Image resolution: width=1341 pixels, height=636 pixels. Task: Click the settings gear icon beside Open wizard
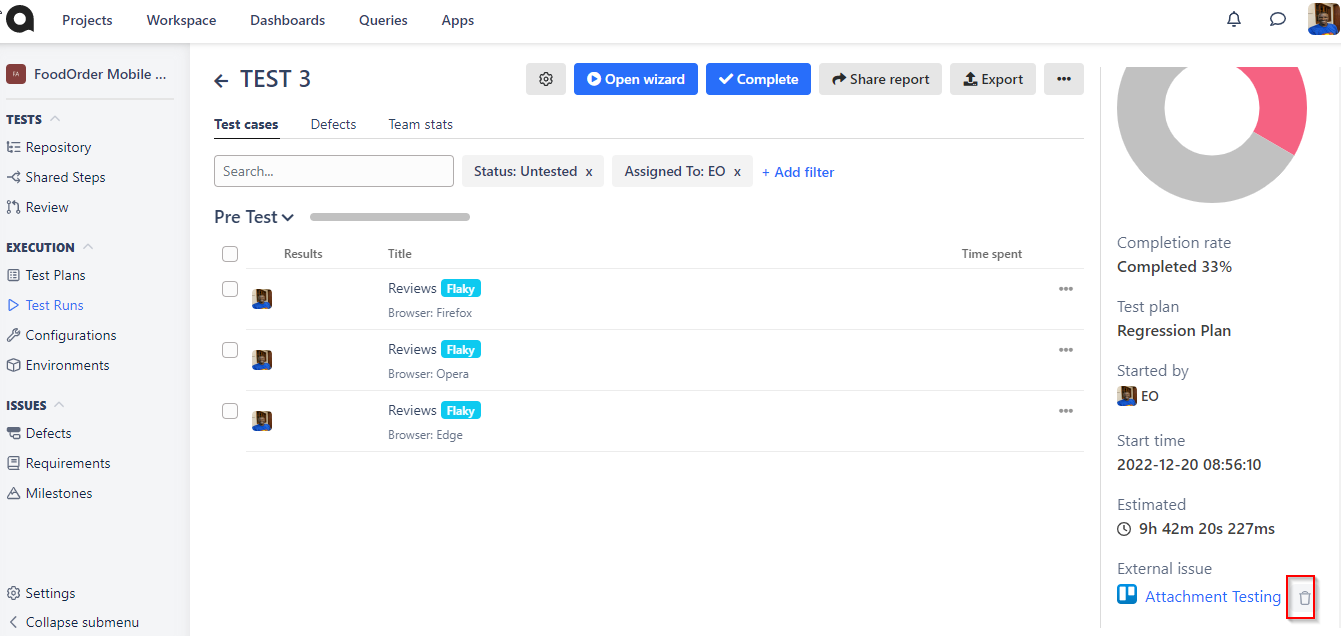coord(546,79)
